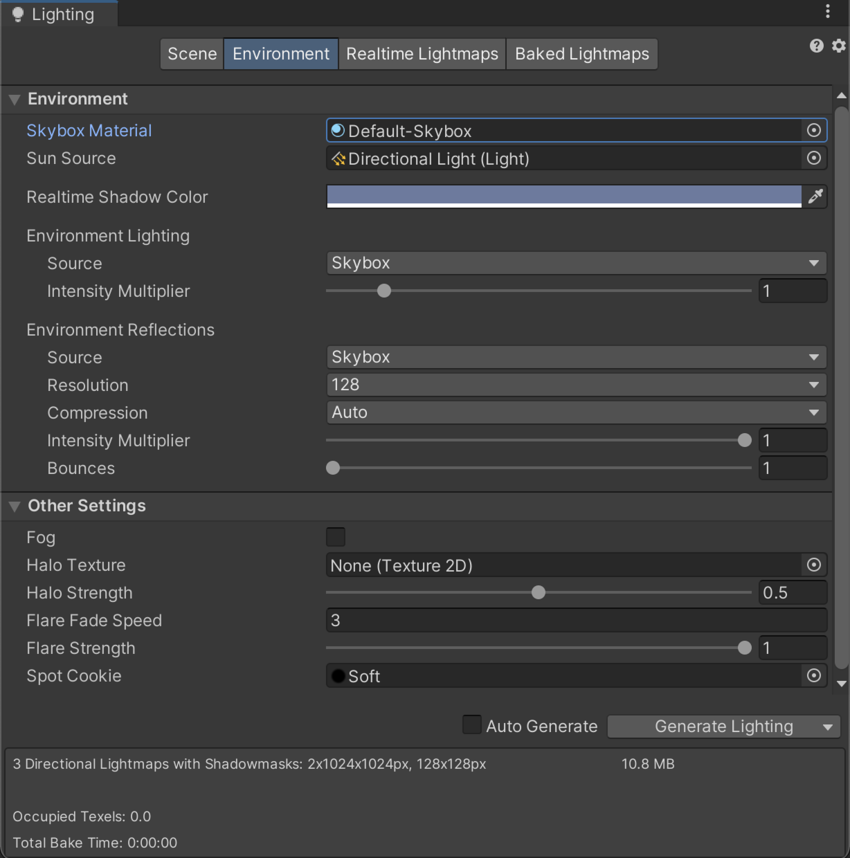Viewport: 850px width, 858px height.
Task: Open object picker for Halo Texture
Action: tap(814, 565)
